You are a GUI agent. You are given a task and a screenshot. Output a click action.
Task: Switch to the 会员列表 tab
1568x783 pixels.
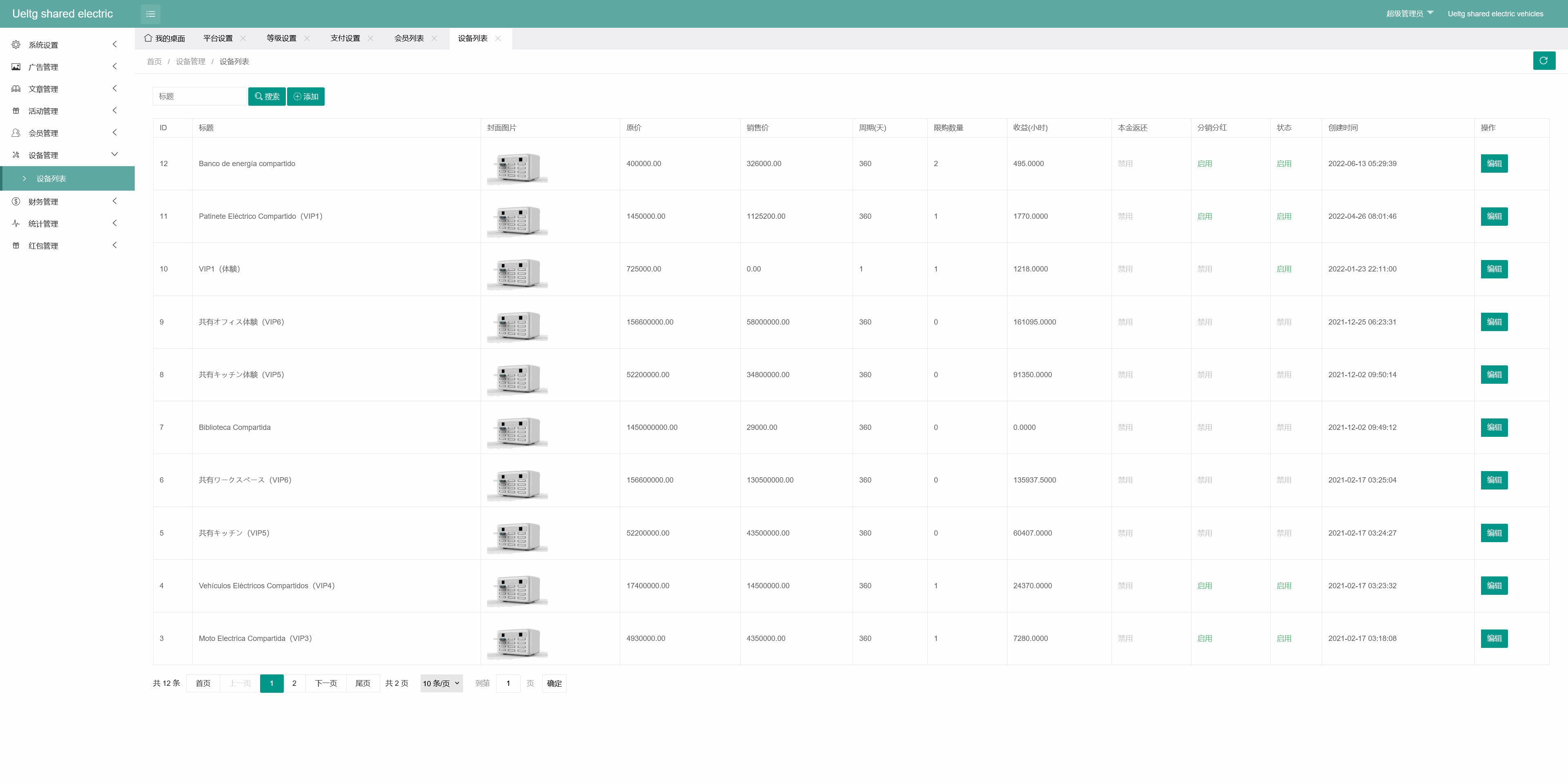point(408,38)
